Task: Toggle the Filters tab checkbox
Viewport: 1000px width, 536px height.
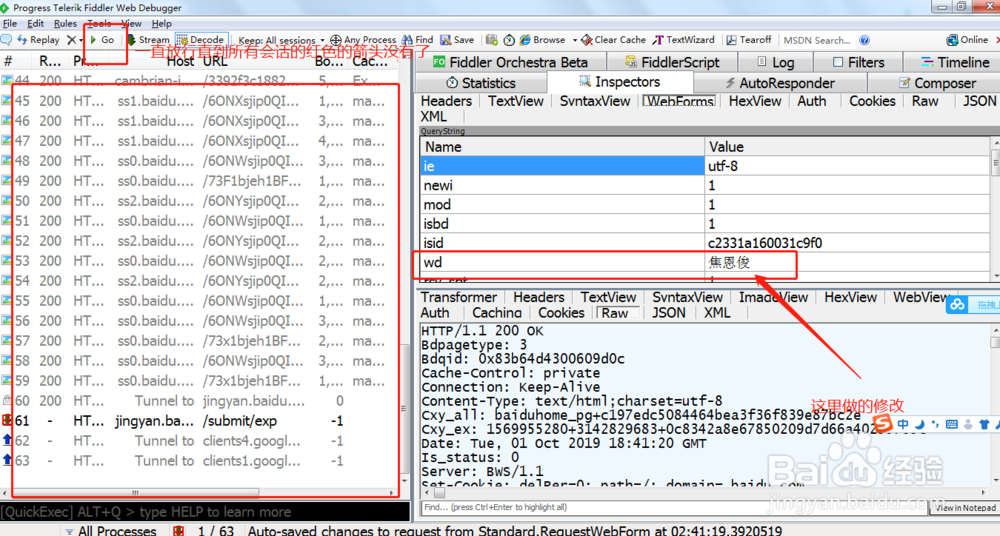Action: (838, 62)
